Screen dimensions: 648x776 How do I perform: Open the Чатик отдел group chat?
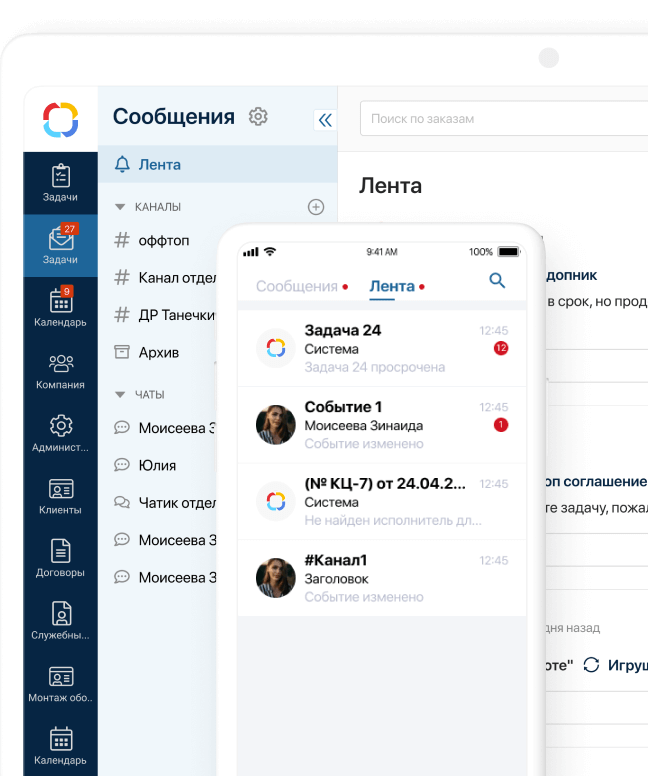click(x=165, y=503)
